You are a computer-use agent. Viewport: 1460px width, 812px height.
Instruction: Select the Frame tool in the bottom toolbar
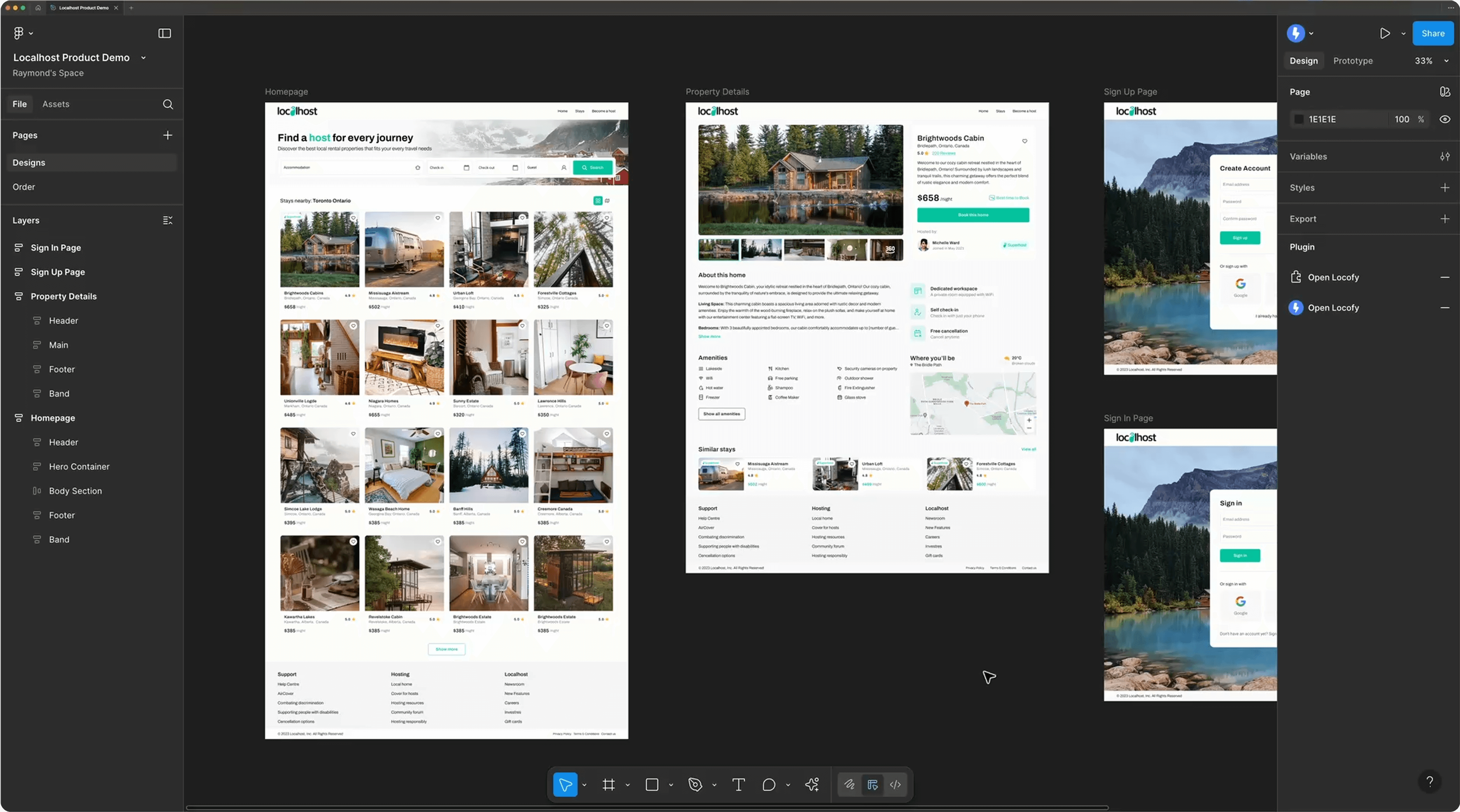click(x=608, y=785)
